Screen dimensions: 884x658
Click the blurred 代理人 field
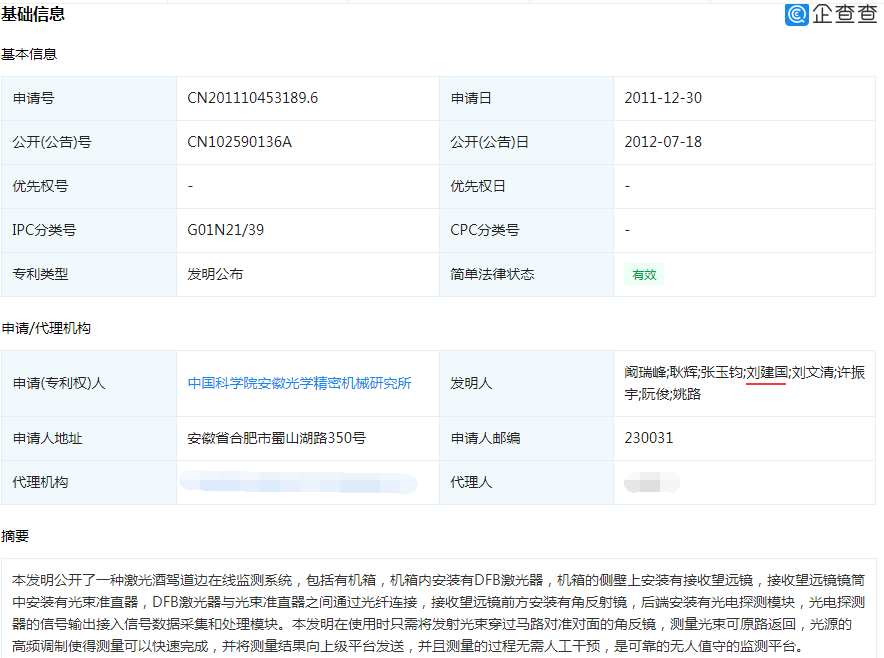point(651,482)
